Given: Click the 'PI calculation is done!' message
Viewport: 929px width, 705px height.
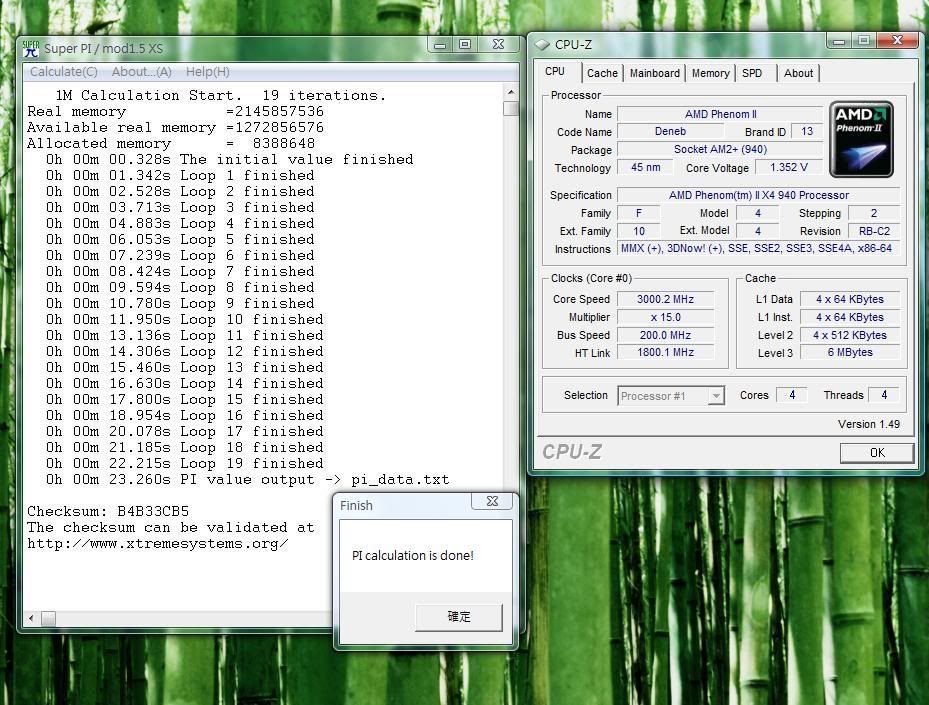Looking at the screenshot, I should coord(412,556).
